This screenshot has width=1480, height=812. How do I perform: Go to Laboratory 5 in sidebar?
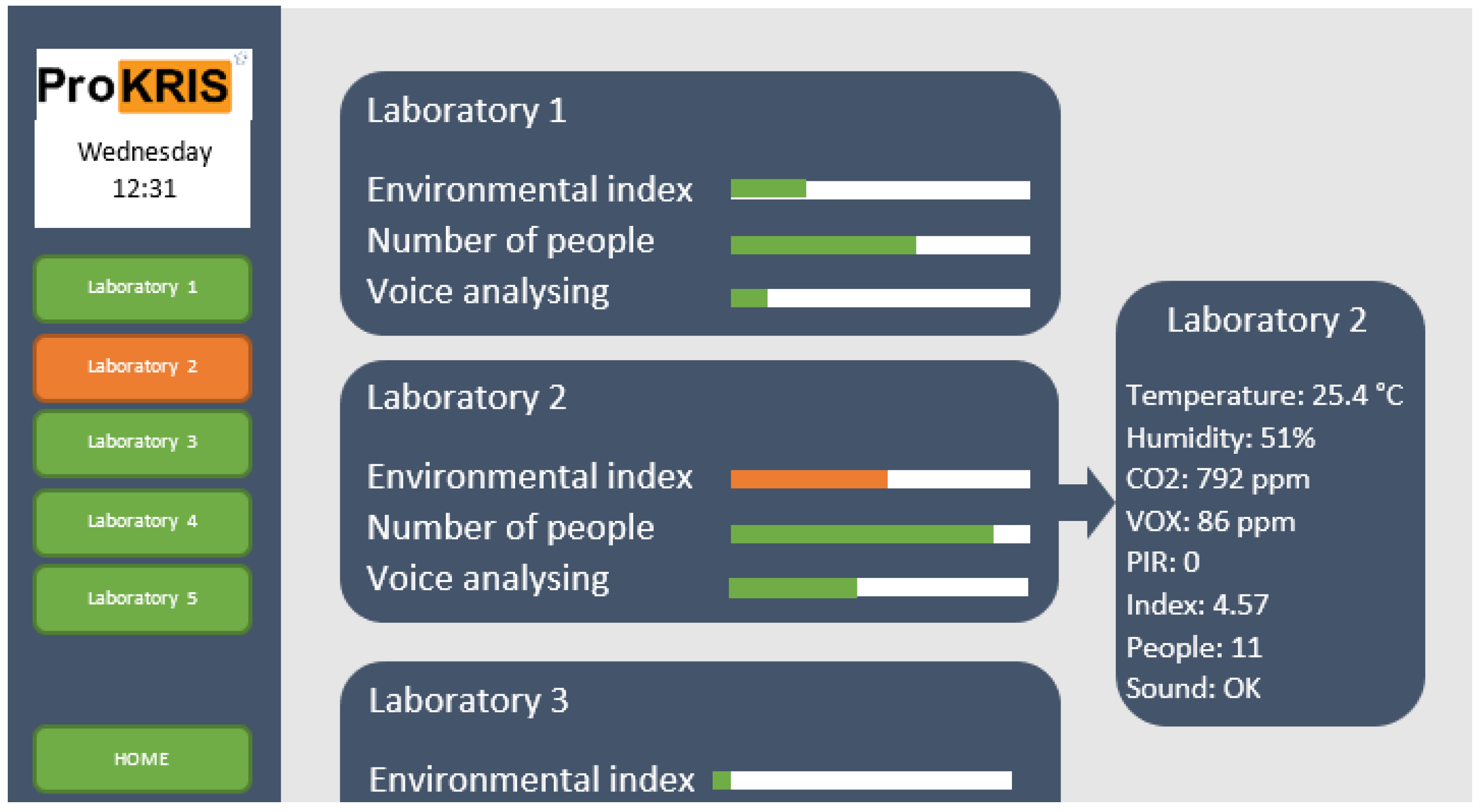point(143,599)
